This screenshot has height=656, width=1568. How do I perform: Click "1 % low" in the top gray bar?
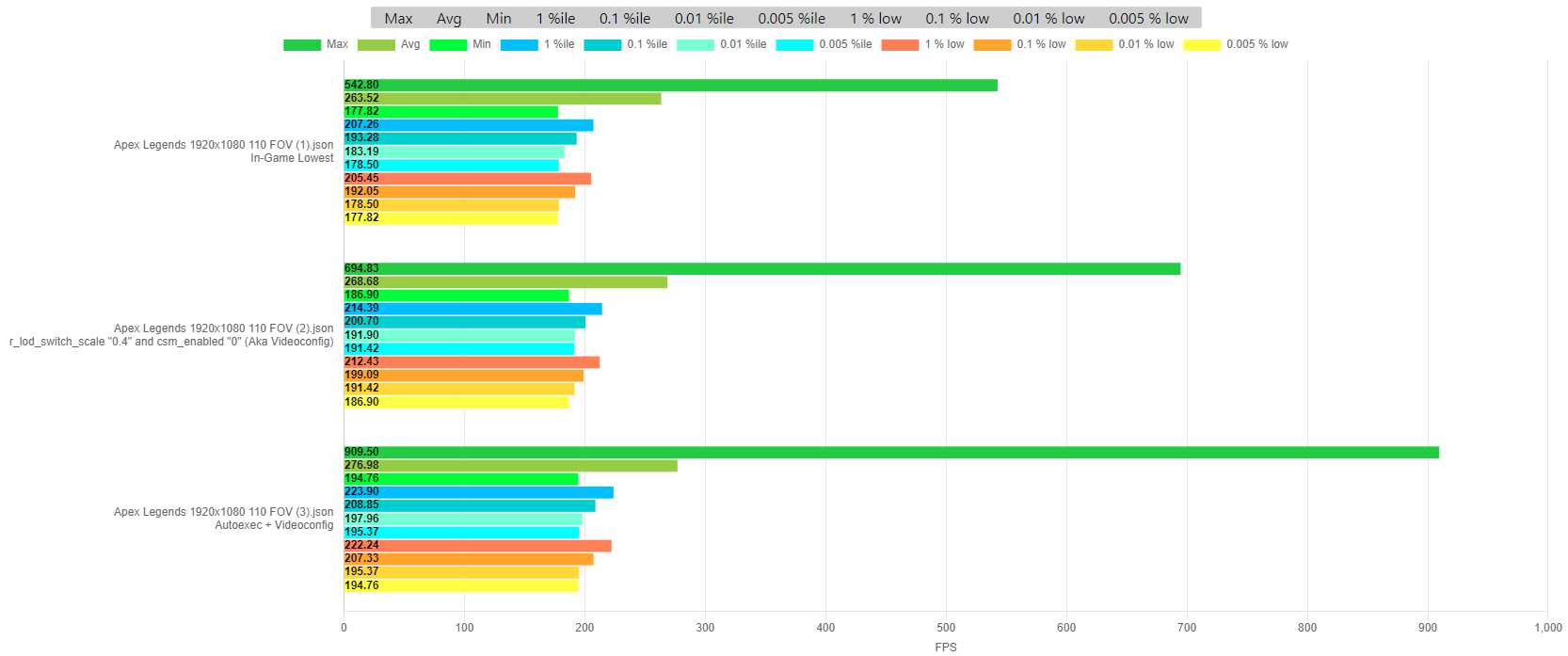(875, 19)
